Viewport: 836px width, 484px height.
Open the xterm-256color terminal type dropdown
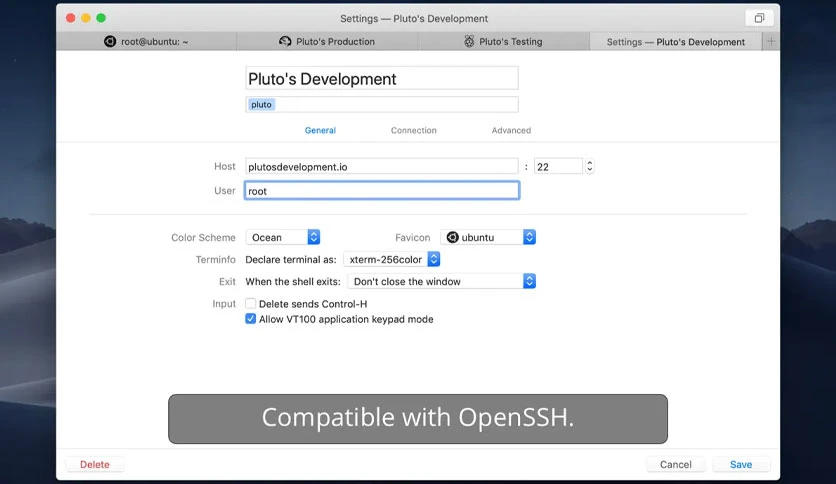[x=392, y=260]
